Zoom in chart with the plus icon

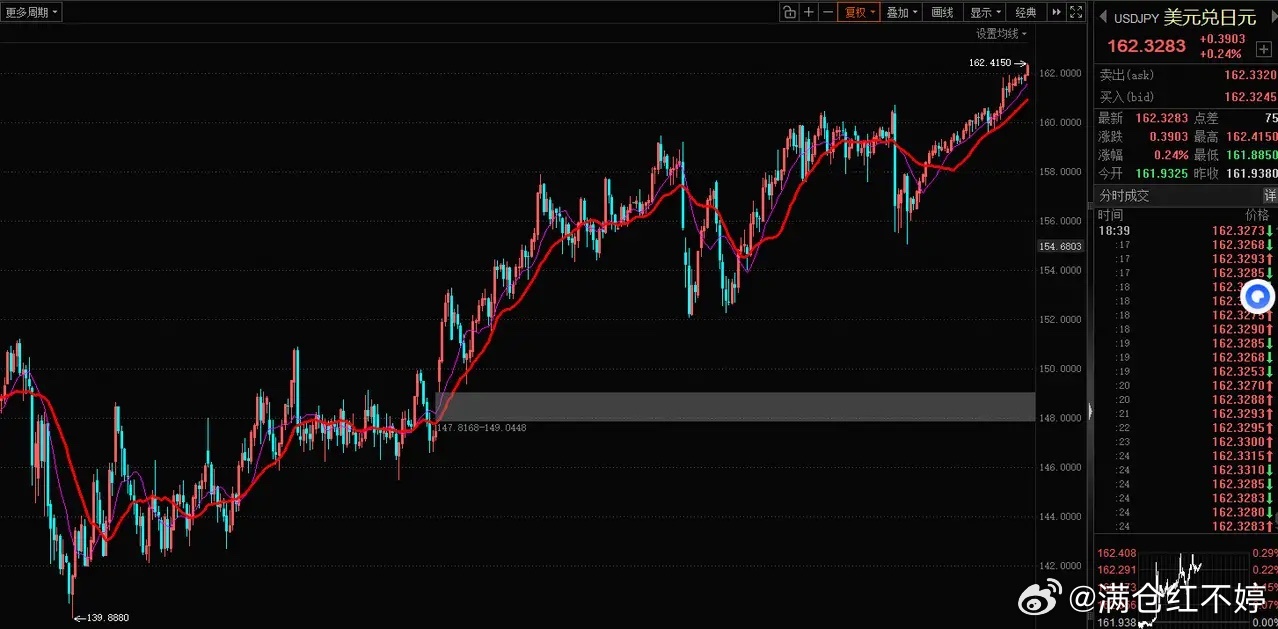pyautogui.click(x=808, y=12)
